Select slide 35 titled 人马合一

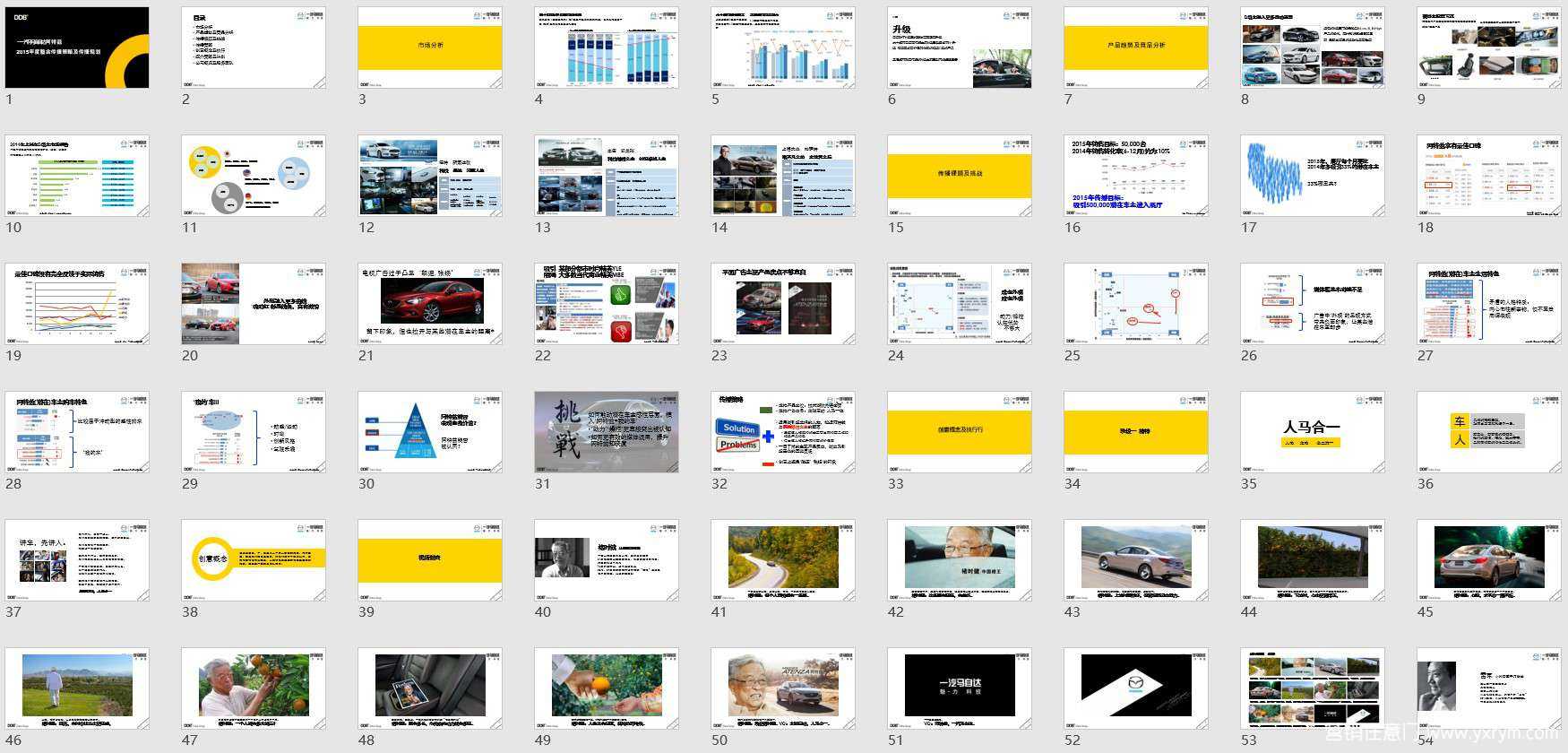click(1313, 432)
